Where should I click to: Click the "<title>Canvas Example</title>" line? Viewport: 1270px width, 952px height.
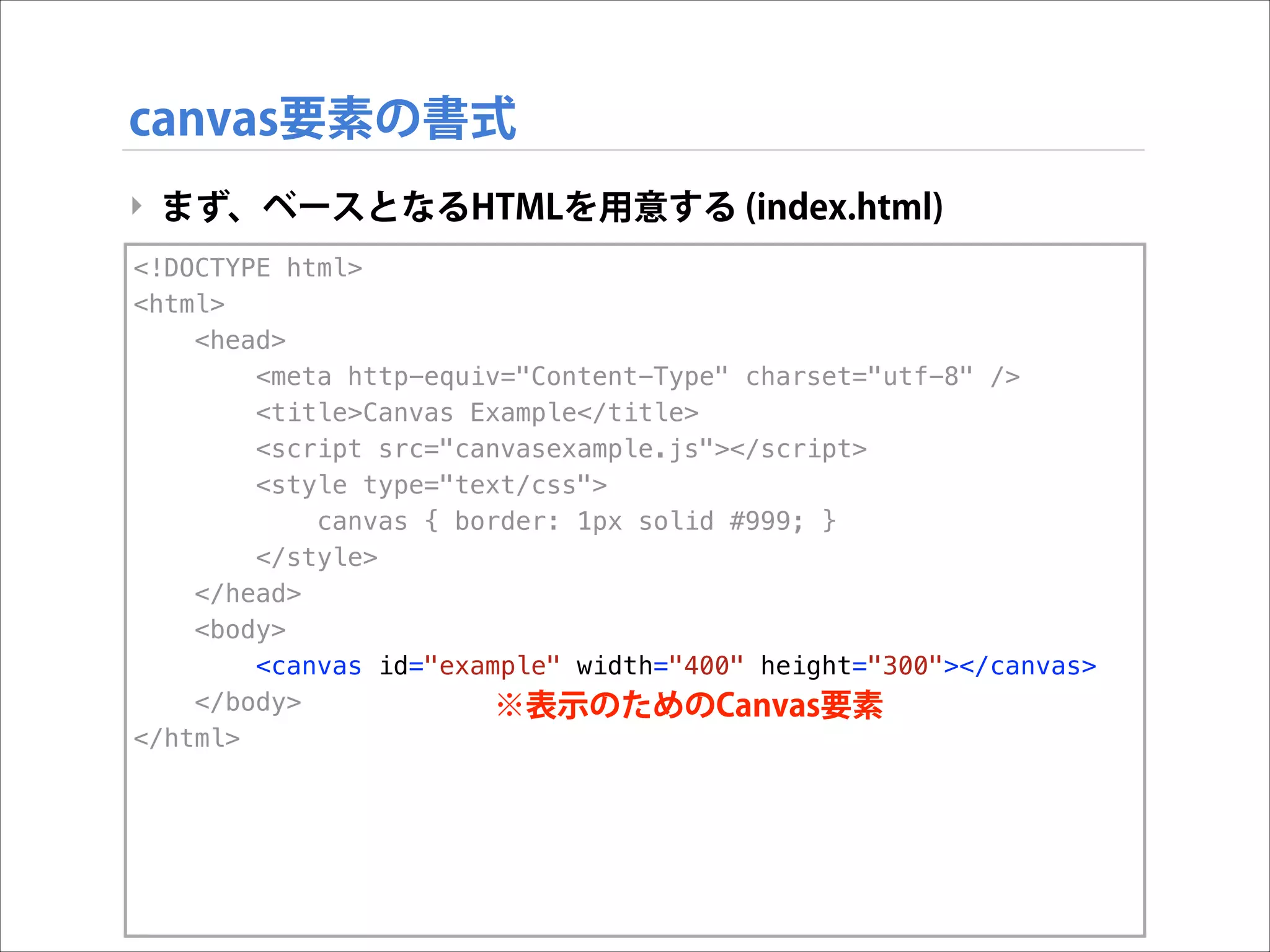pos(477,413)
